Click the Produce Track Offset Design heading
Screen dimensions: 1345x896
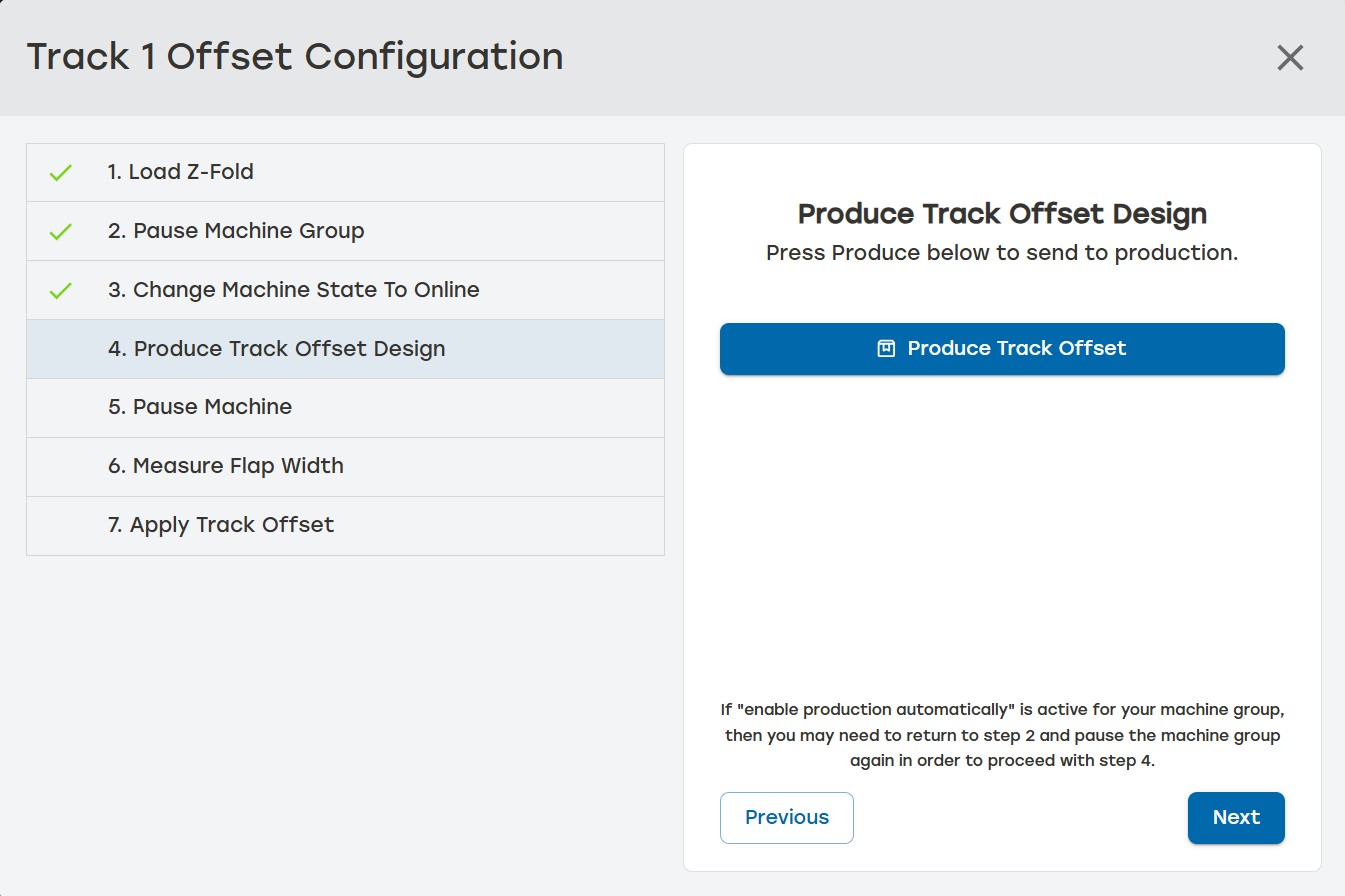point(1001,213)
